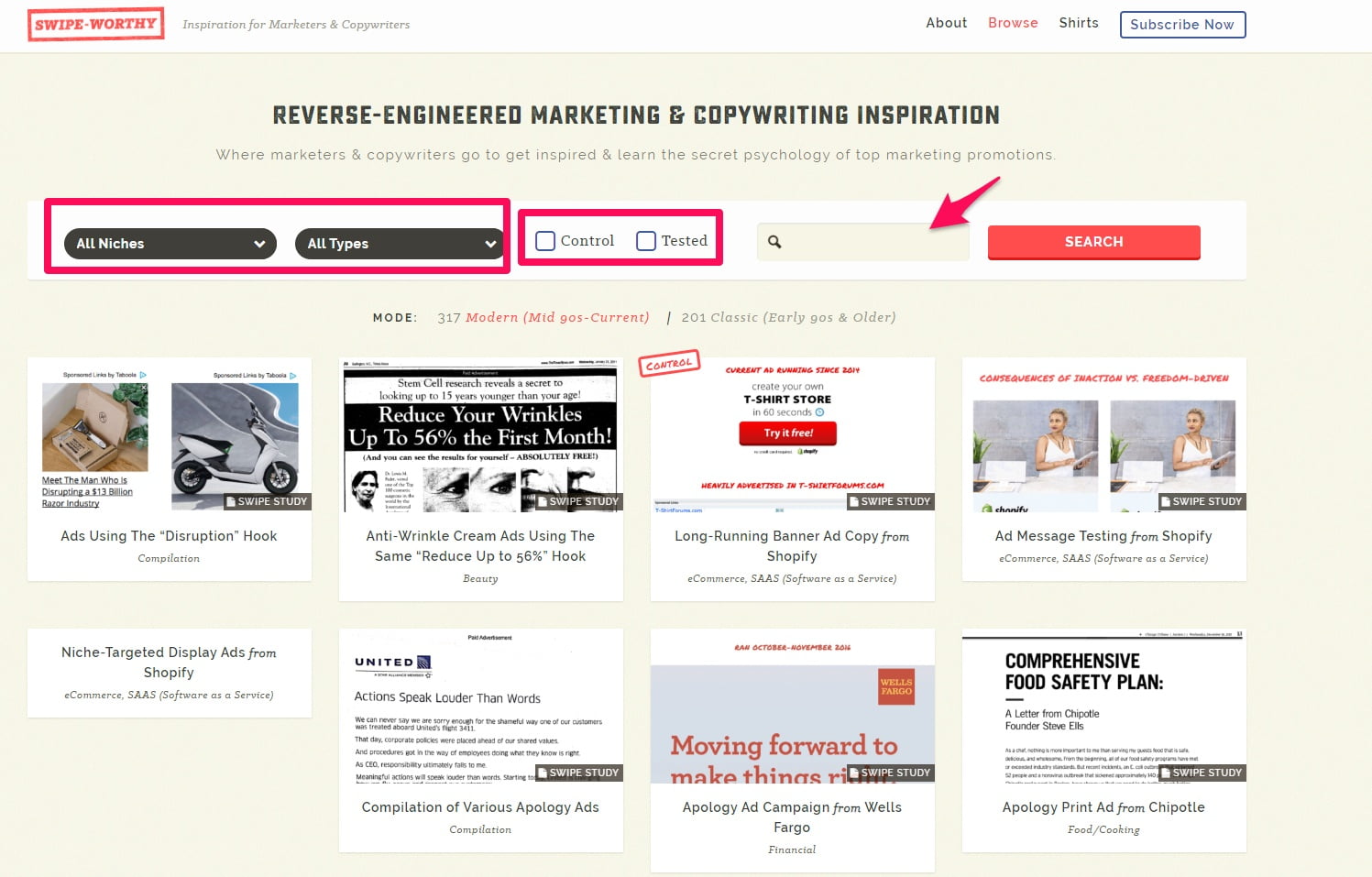Screen dimensions: 1372x877
Task: Click the red SEARCH button
Action: (1093, 242)
